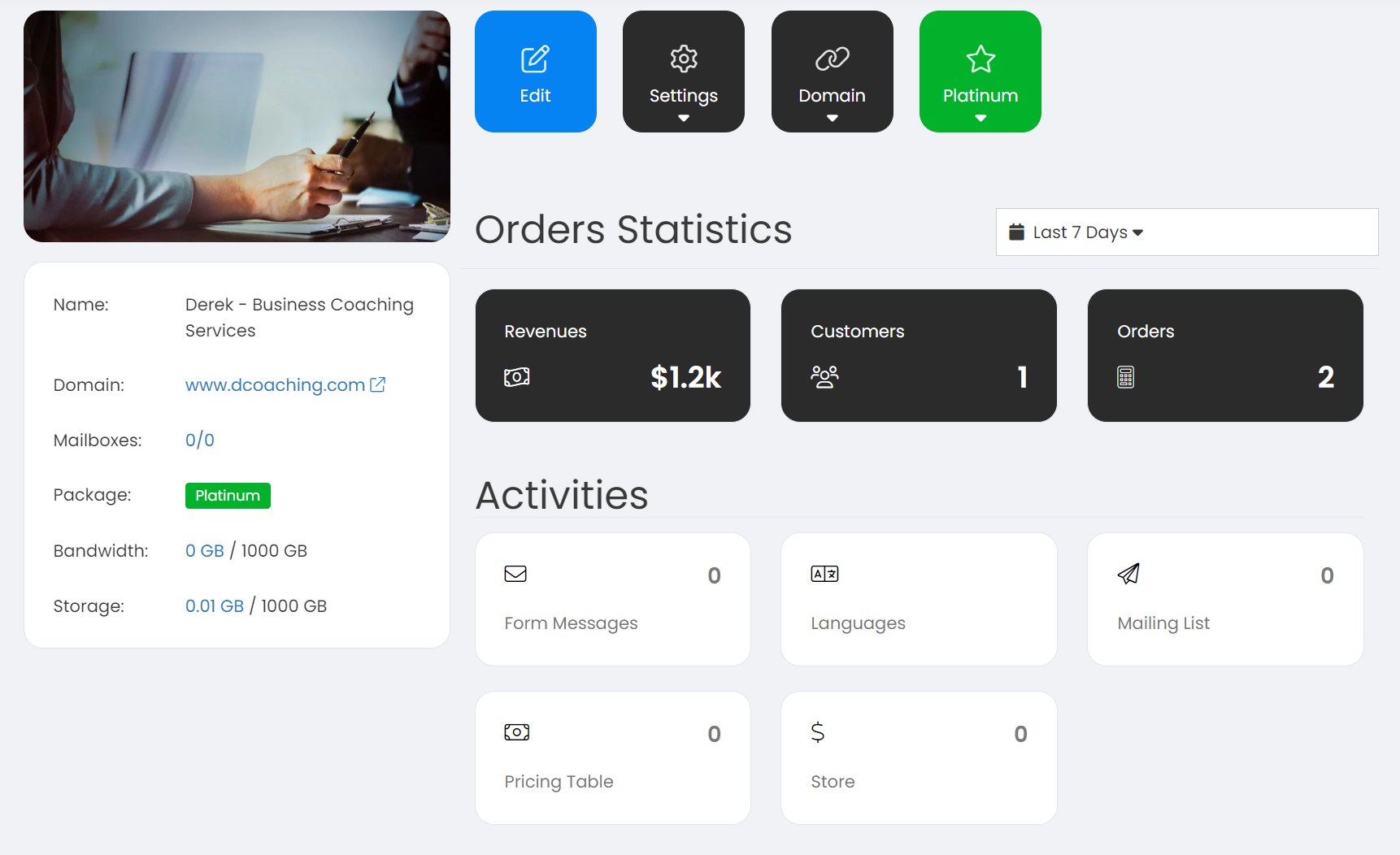Image resolution: width=1400 pixels, height=855 pixels.
Task: Select the Platinum star icon
Action: [x=980, y=58]
